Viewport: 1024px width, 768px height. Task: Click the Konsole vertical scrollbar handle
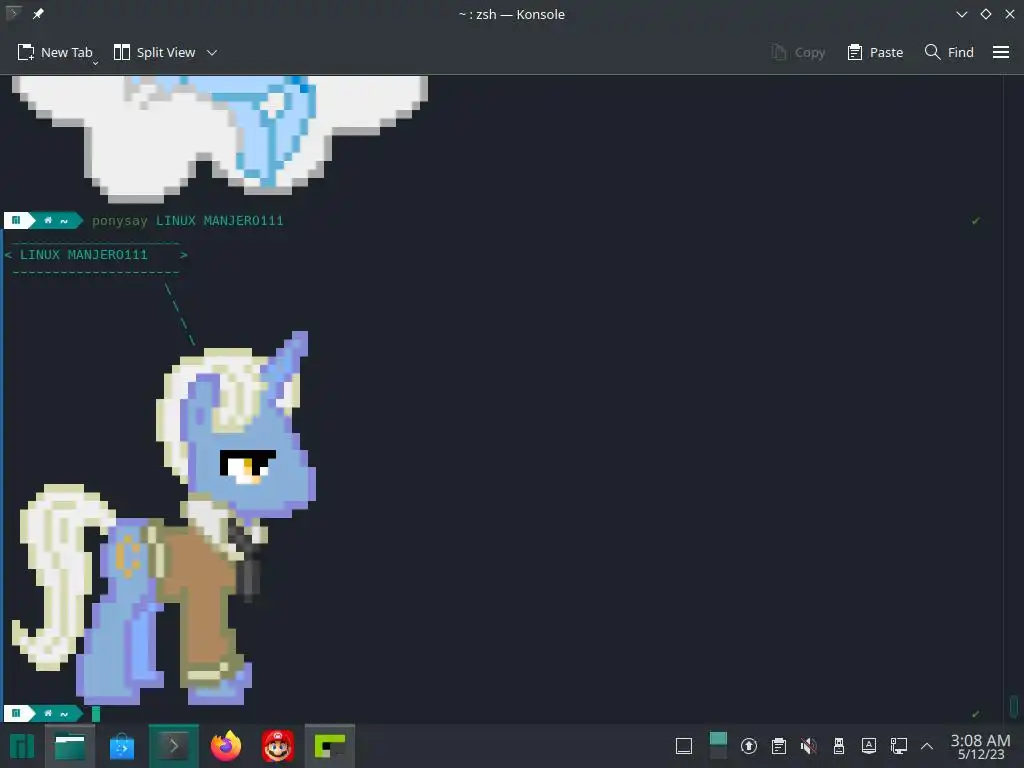[1014, 706]
